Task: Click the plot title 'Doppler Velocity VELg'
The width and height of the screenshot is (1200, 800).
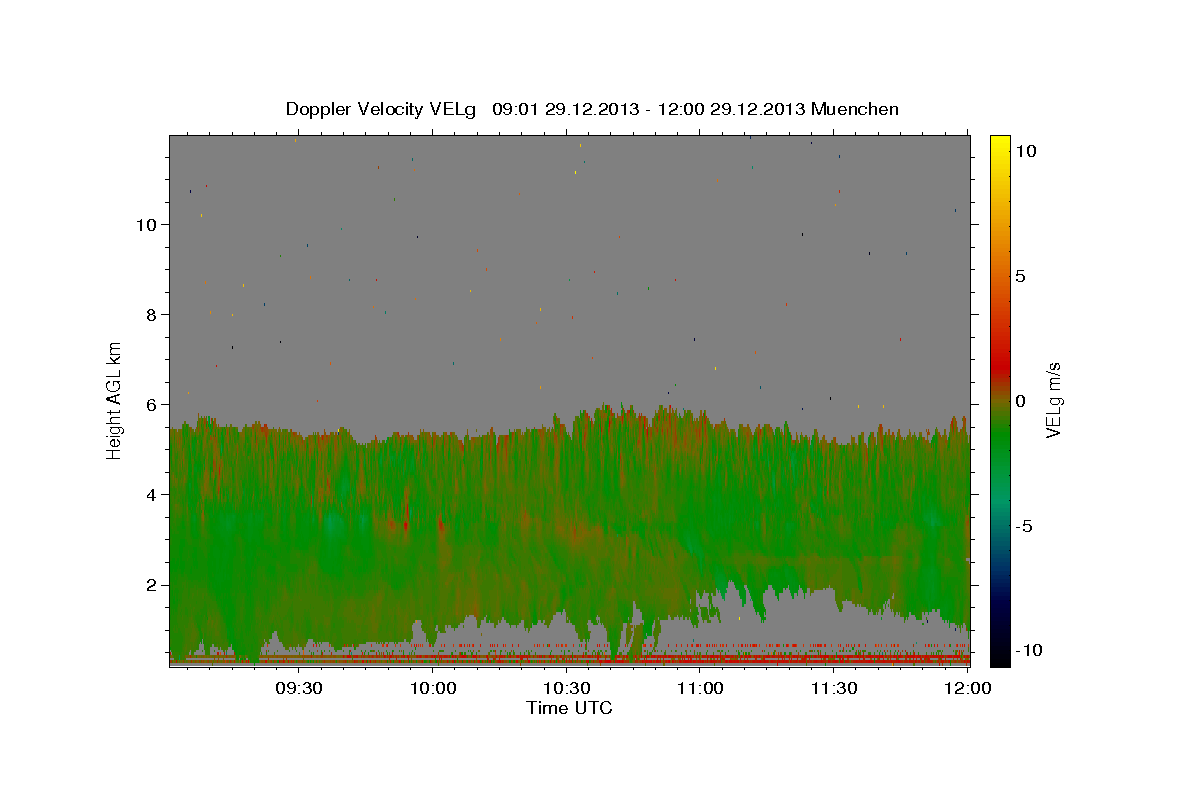Action: pos(381,109)
